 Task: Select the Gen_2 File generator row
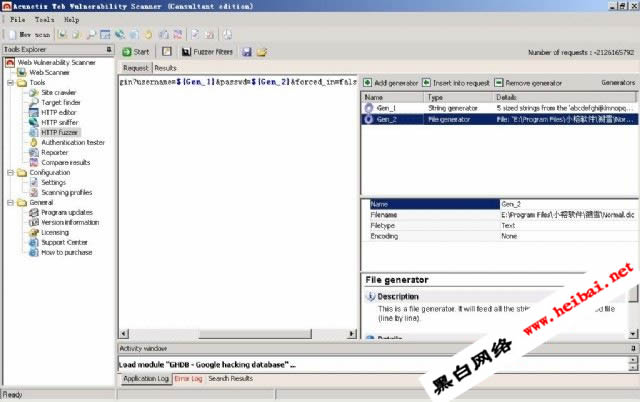tap(499, 119)
